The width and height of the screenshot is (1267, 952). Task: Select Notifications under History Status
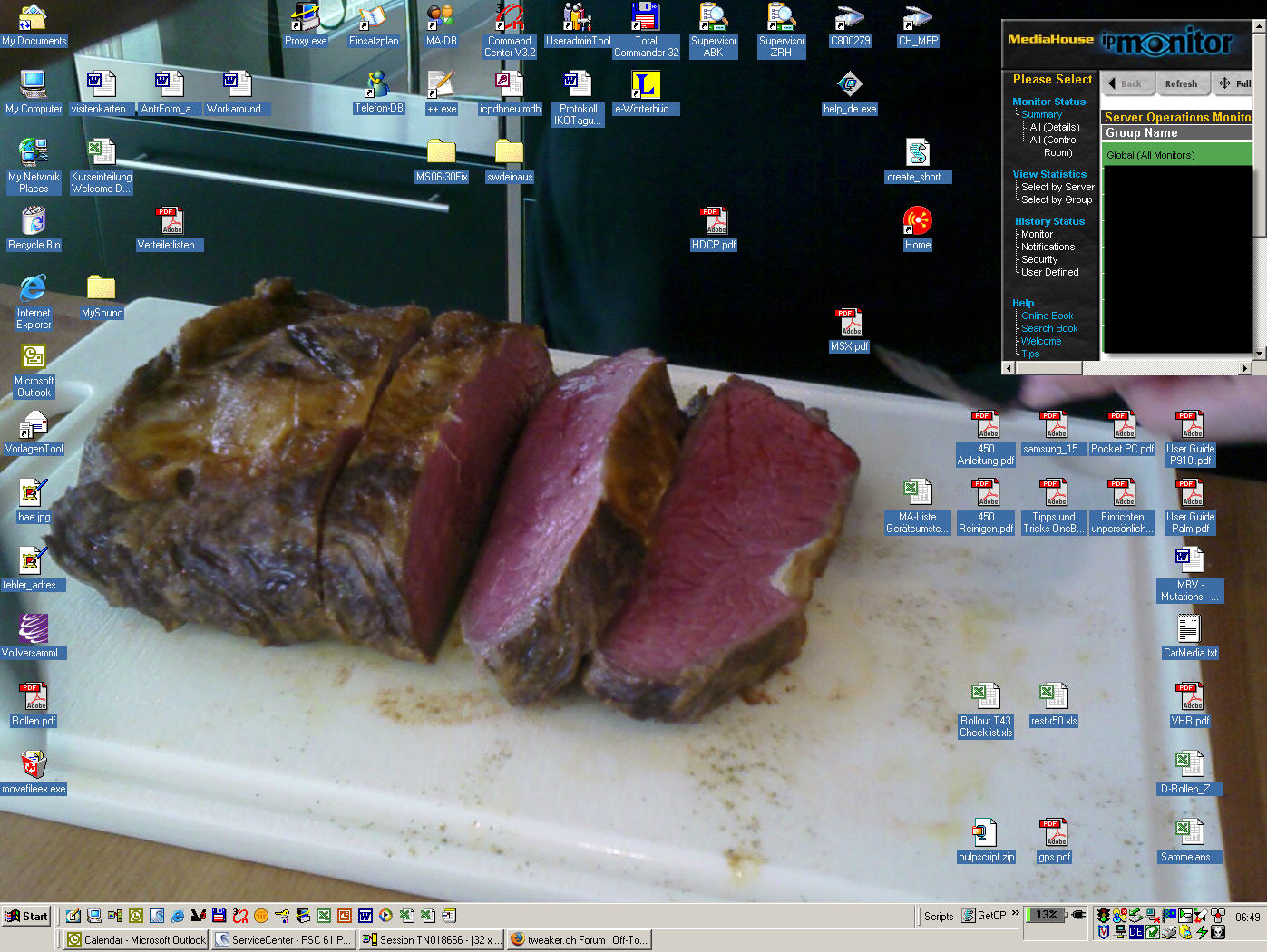(1048, 247)
